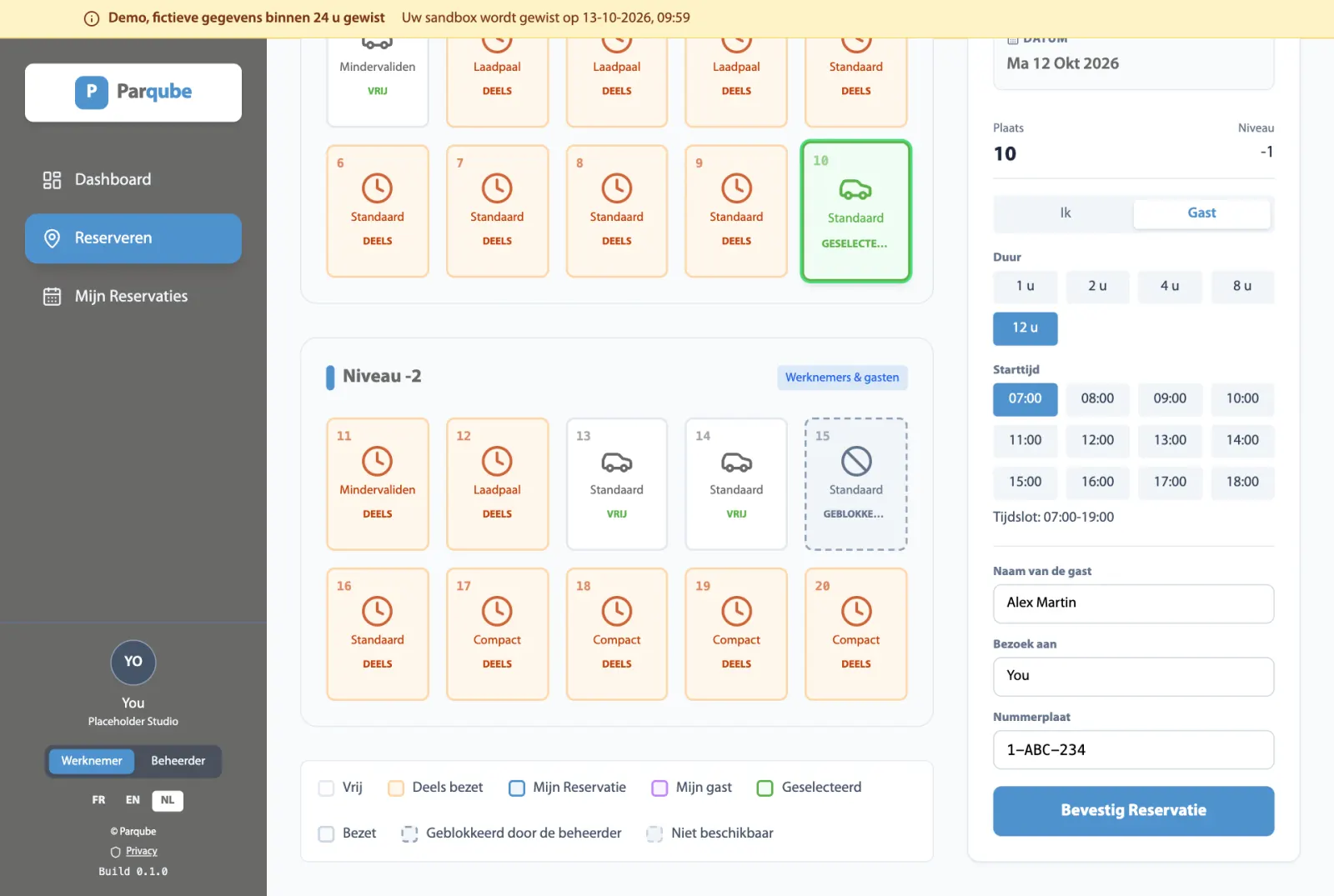Select the Gast reservation option
Image resolution: width=1334 pixels, height=896 pixels.
coord(1201,213)
